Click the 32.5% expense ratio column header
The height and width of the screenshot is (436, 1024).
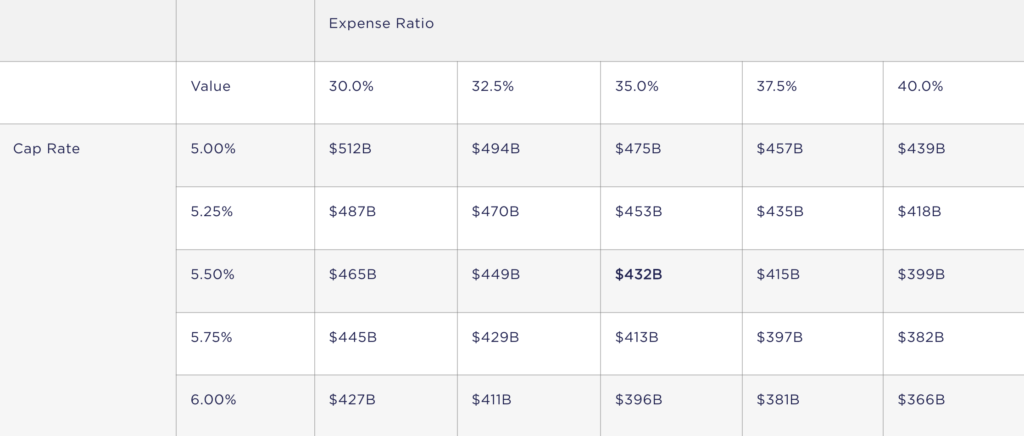pos(493,87)
